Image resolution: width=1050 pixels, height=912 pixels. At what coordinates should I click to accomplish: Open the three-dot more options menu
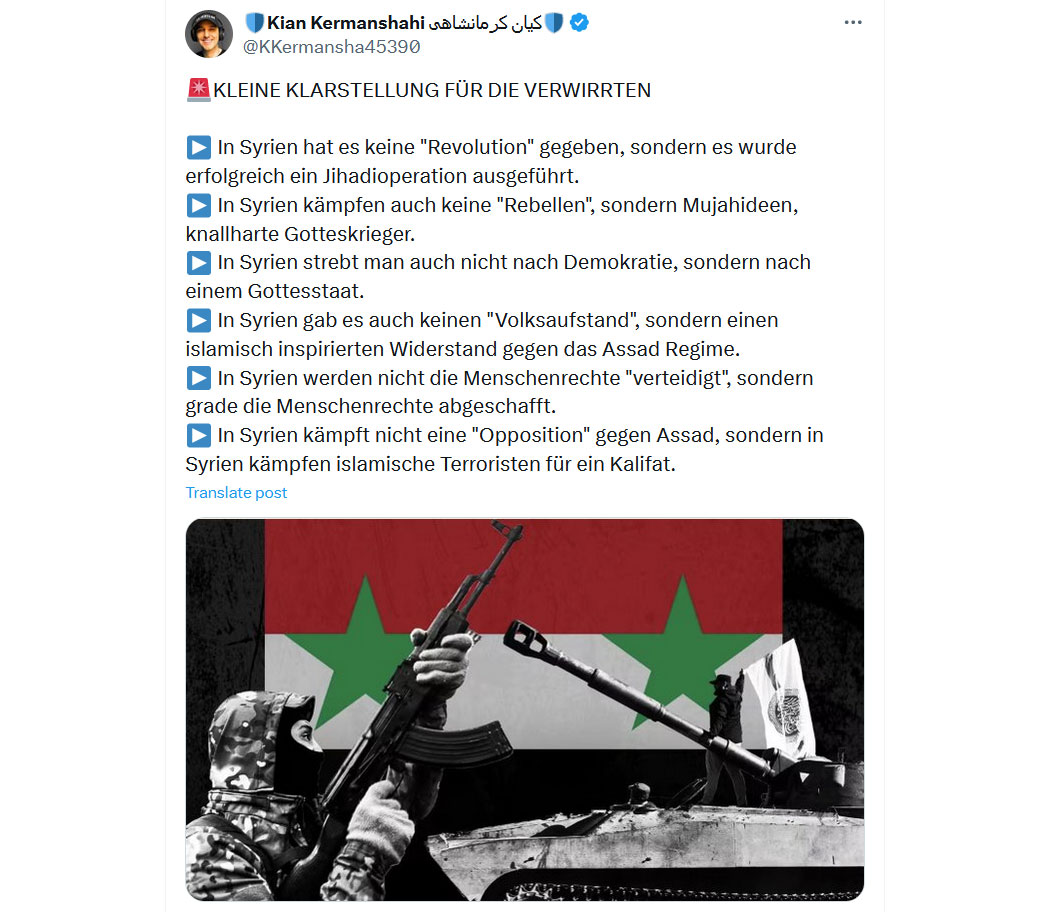click(852, 23)
